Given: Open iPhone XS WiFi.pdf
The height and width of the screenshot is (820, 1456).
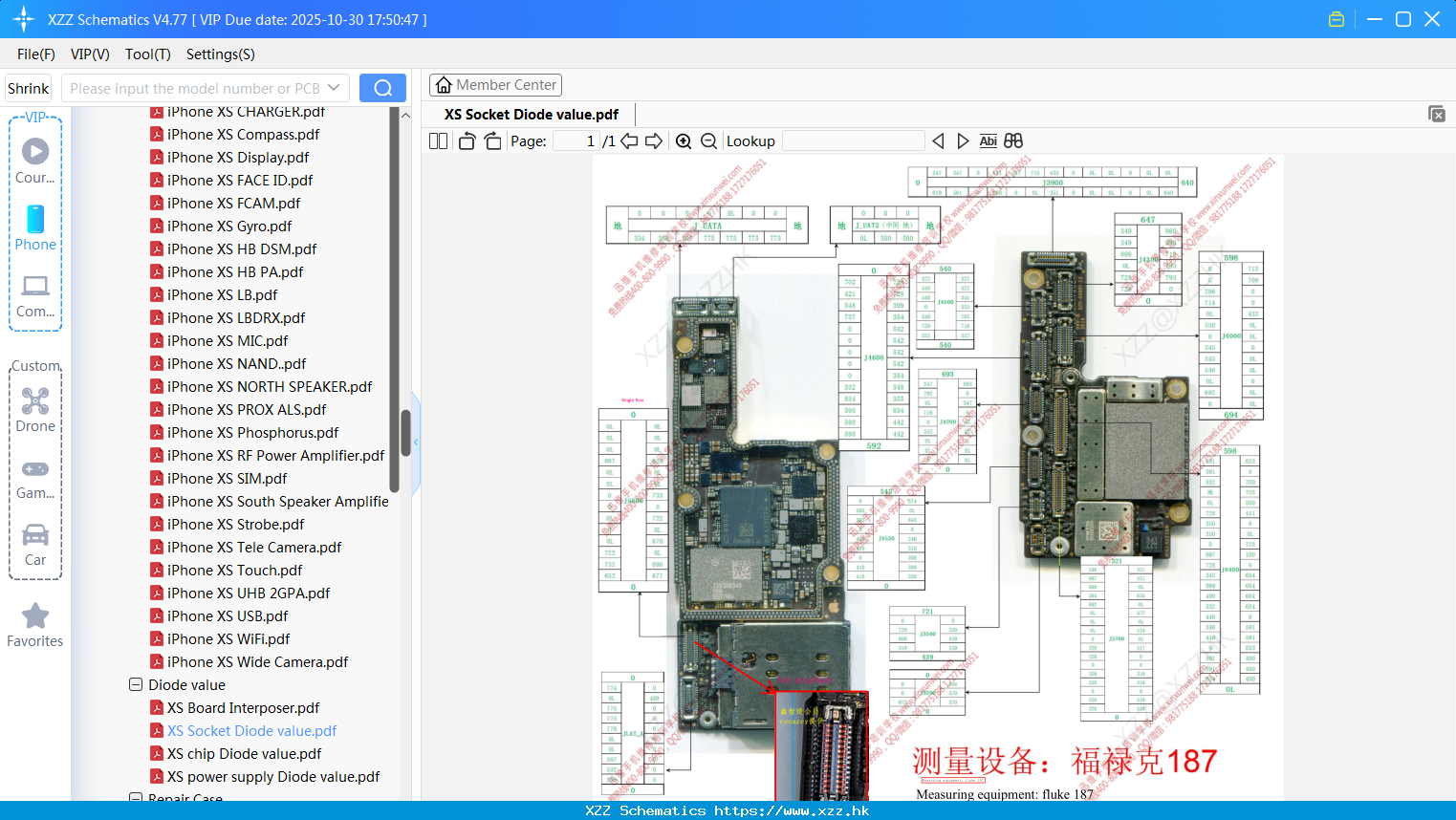Looking at the screenshot, I should click(x=228, y=638).
